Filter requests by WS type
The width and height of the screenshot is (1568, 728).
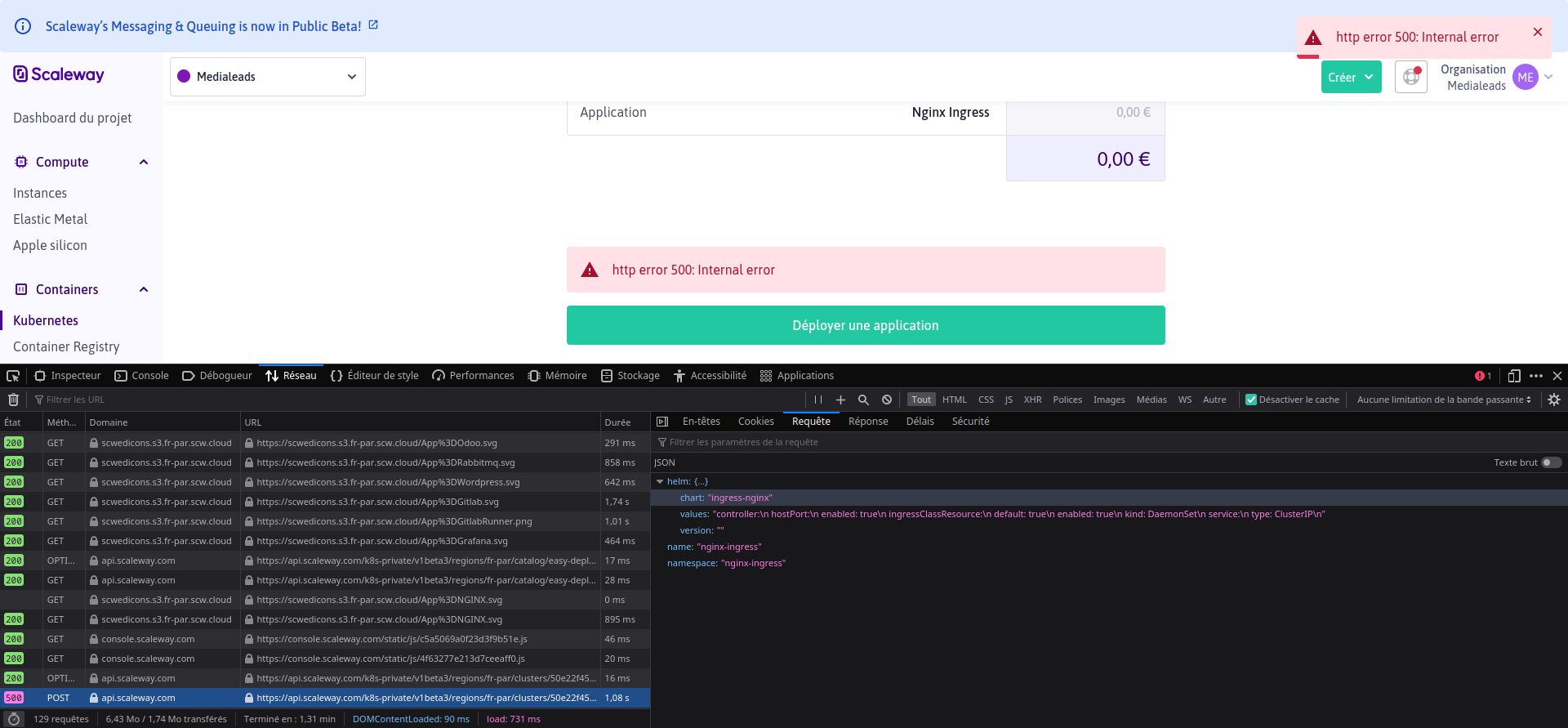1185,400
